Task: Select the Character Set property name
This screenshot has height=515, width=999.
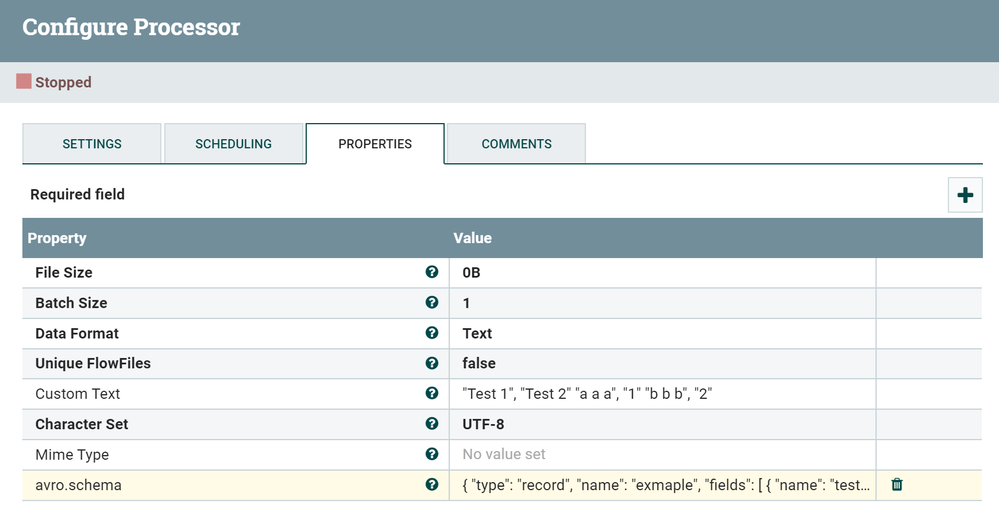Action: tap(82, 424)
